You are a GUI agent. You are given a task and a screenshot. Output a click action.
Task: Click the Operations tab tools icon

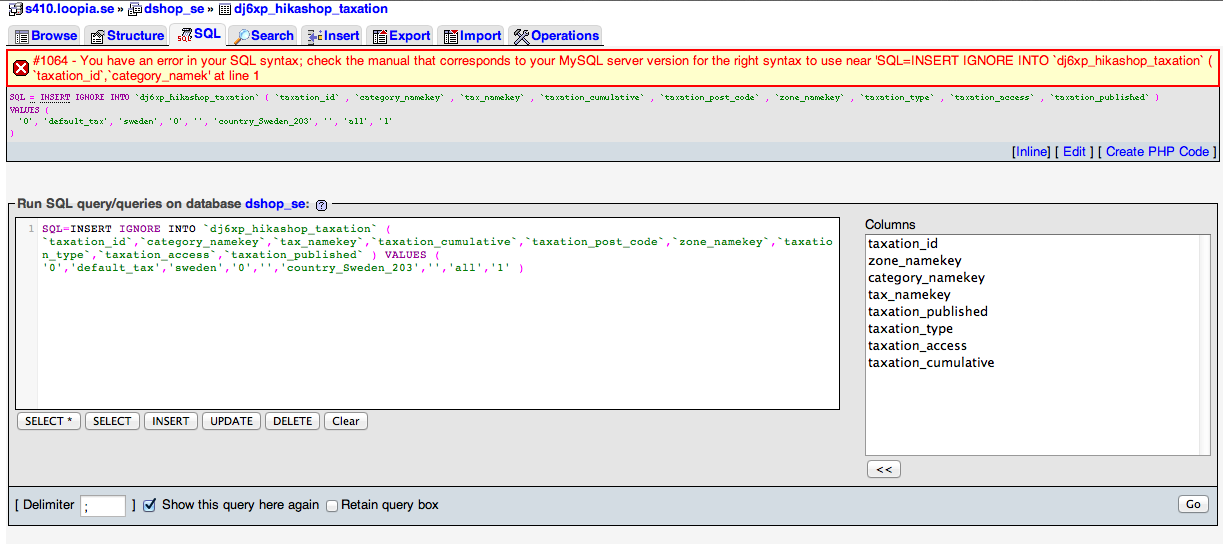point(521,36)
